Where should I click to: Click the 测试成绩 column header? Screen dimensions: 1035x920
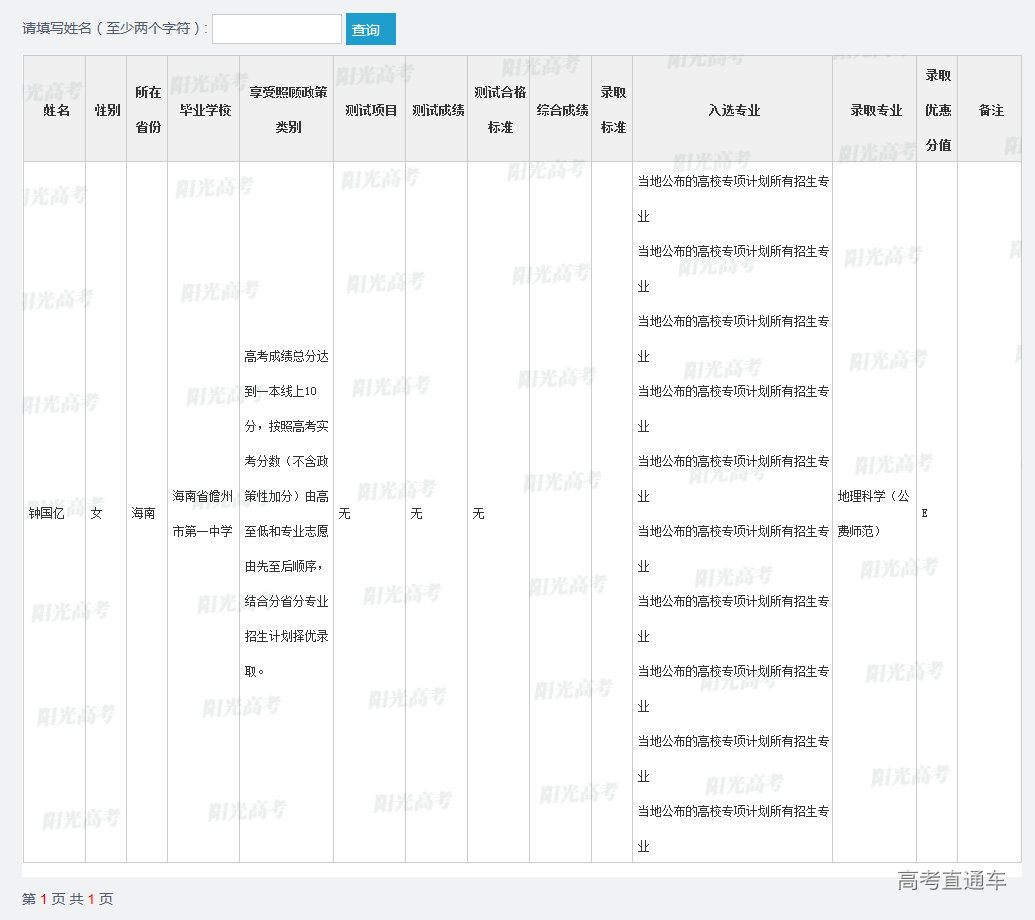(437, 110)
